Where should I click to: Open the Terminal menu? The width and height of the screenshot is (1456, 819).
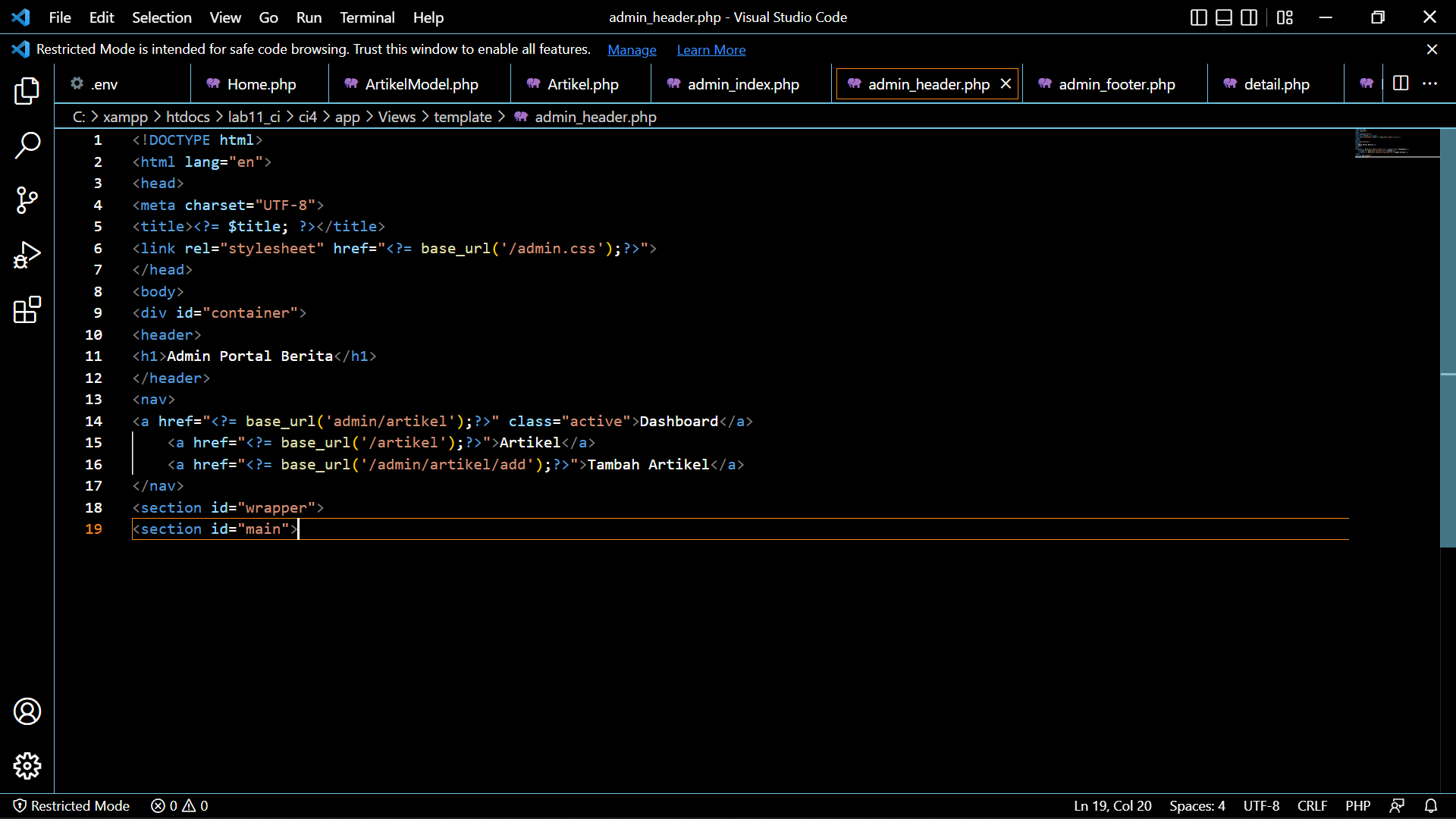point(367,17)
